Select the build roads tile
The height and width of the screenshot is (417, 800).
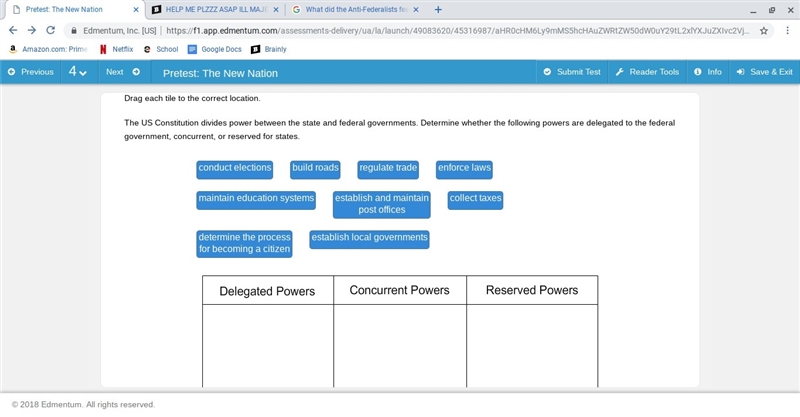pyautogui.click(x=315, y=169)
